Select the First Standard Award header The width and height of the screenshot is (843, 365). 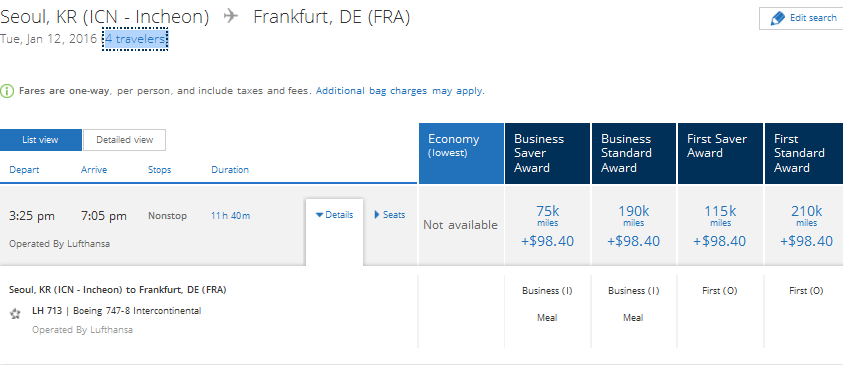[804, 153]
